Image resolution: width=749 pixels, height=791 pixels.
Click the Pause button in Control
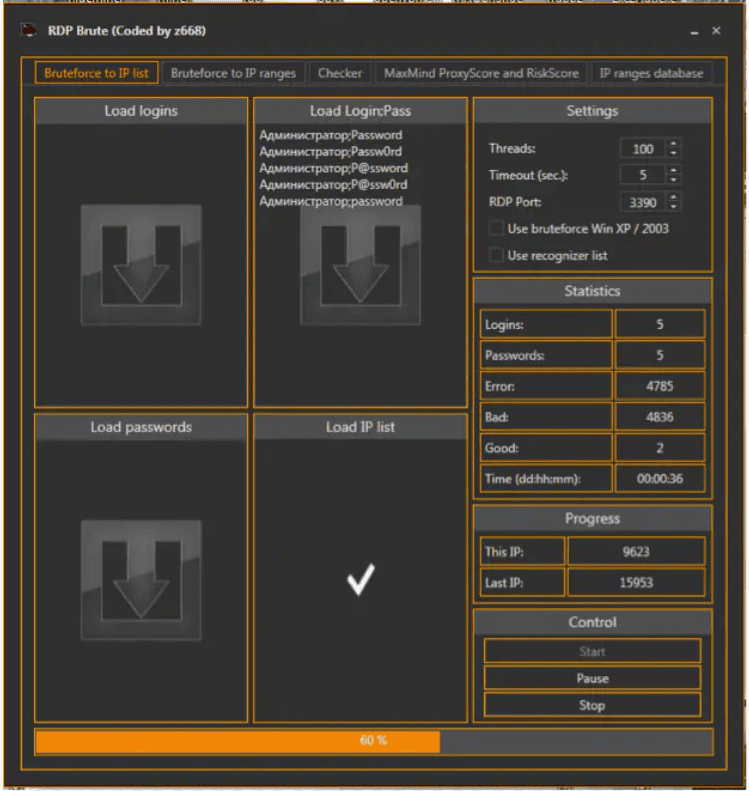pos(592,678)
